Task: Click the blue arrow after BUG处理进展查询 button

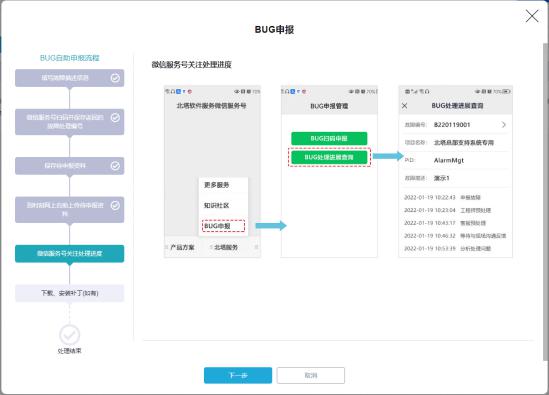Action: (x=388, y=156)
